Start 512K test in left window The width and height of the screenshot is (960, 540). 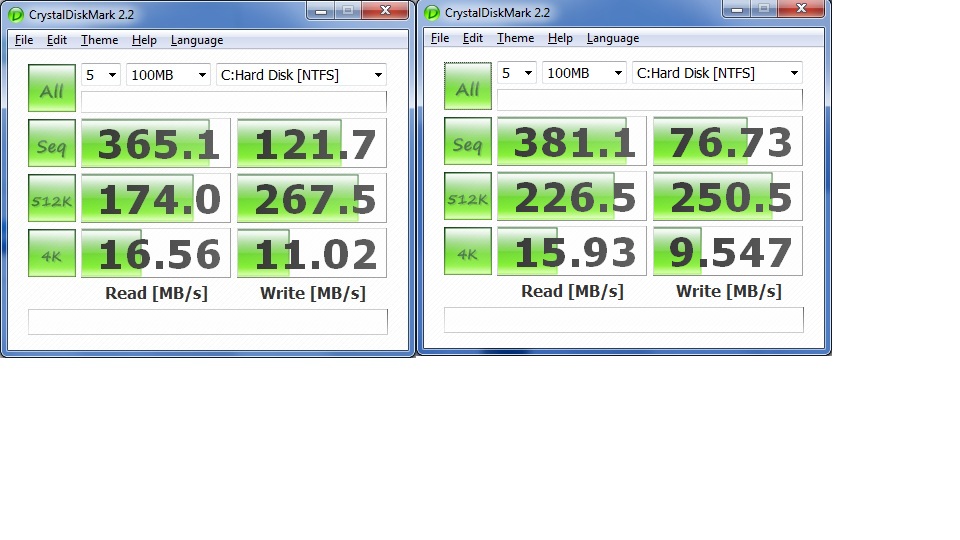coord(52,198)
